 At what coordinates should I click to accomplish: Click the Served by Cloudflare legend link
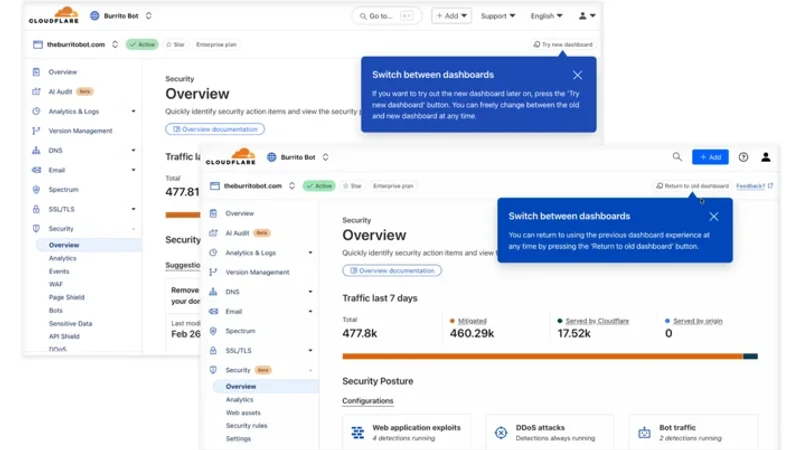tap(597, 321)
